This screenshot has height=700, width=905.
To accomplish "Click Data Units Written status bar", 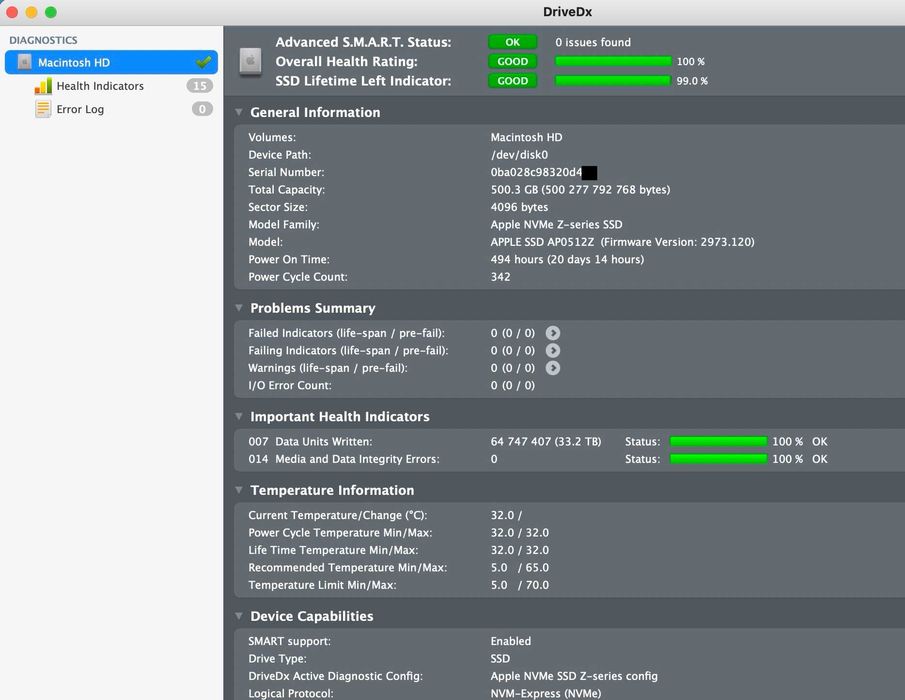I will click(719, 441).
